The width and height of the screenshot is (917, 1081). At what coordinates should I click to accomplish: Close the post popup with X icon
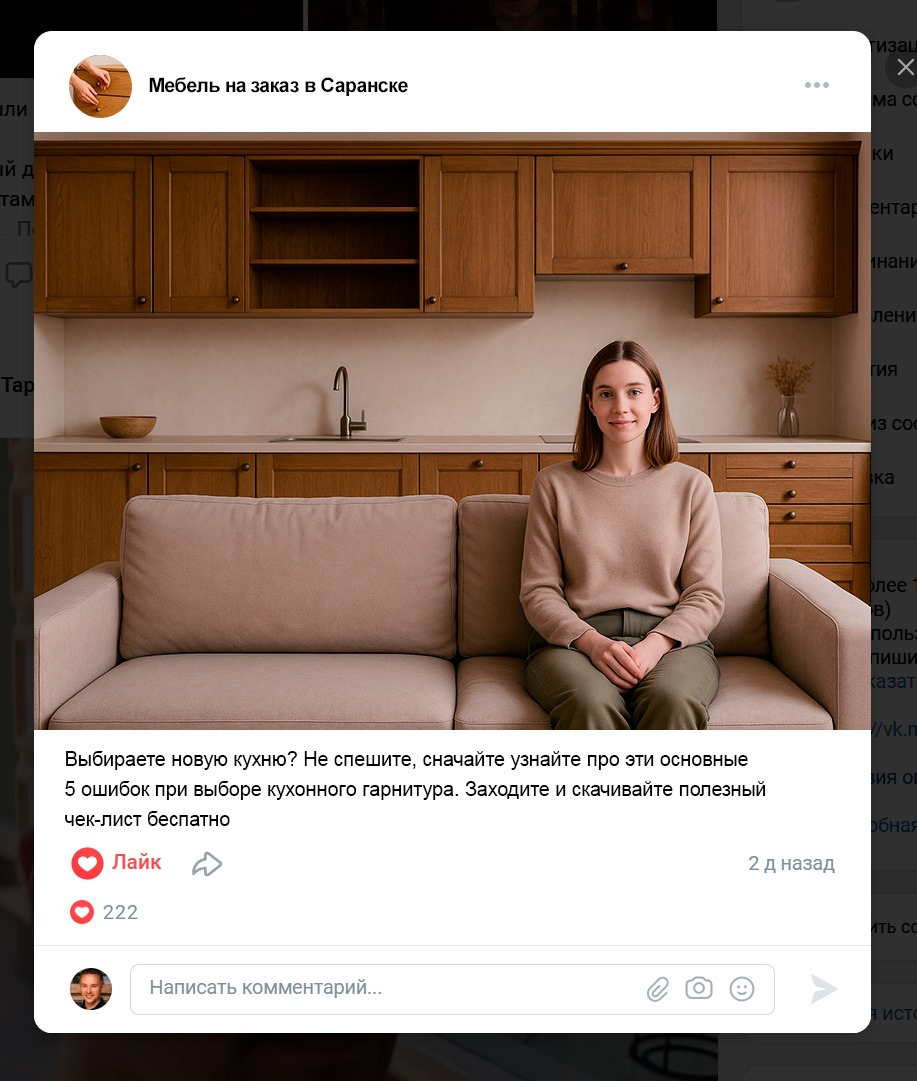(905, 68)
